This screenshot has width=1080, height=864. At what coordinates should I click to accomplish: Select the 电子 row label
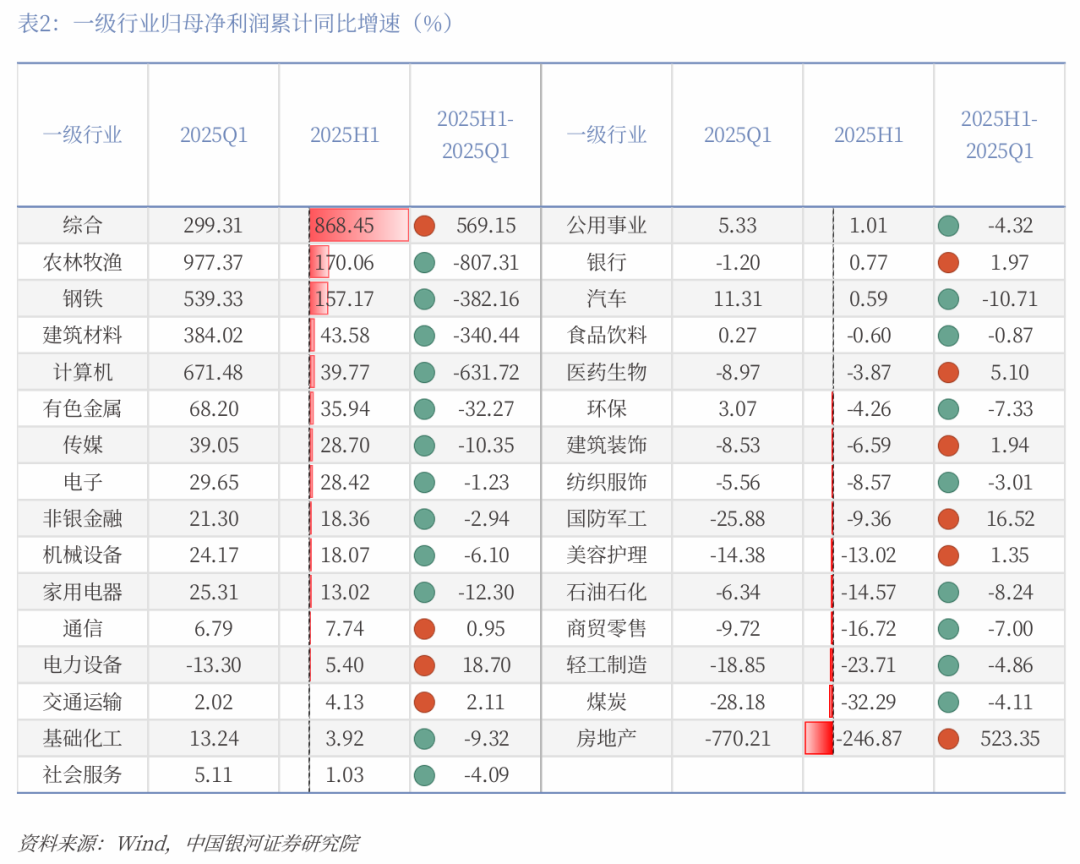[x=83, y=482]
